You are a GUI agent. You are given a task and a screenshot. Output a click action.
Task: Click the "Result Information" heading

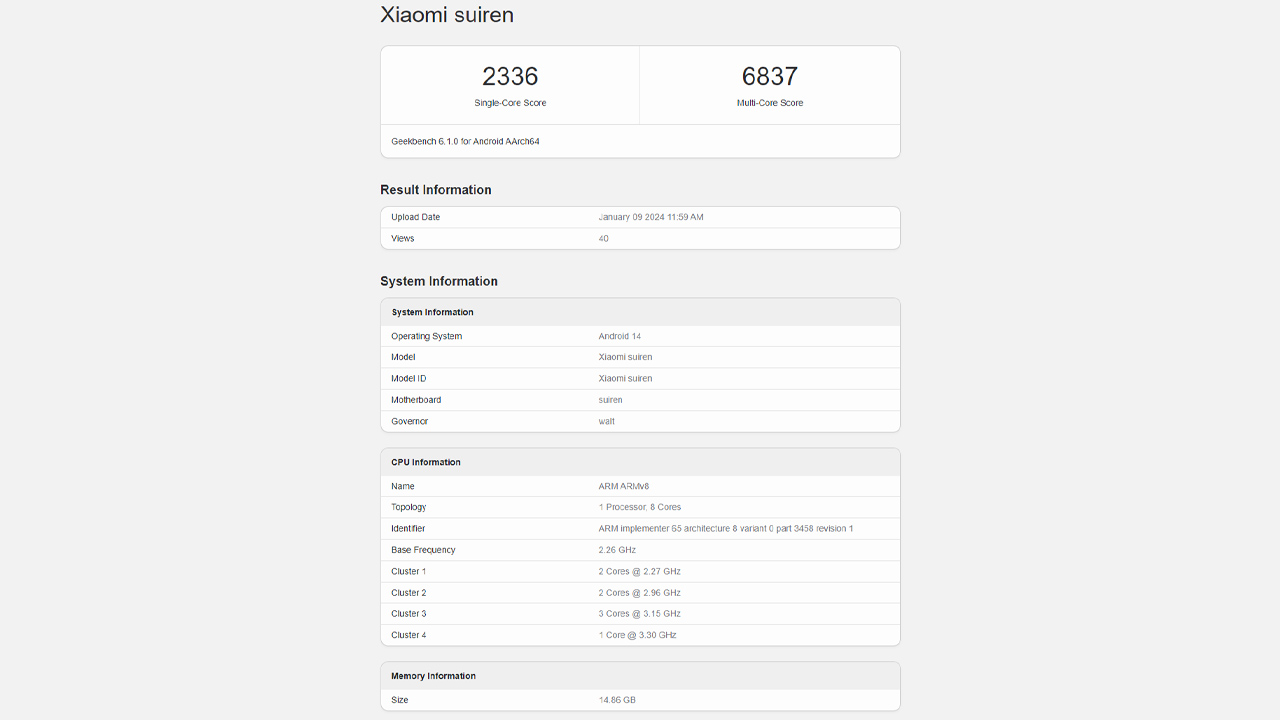(436, 190)
